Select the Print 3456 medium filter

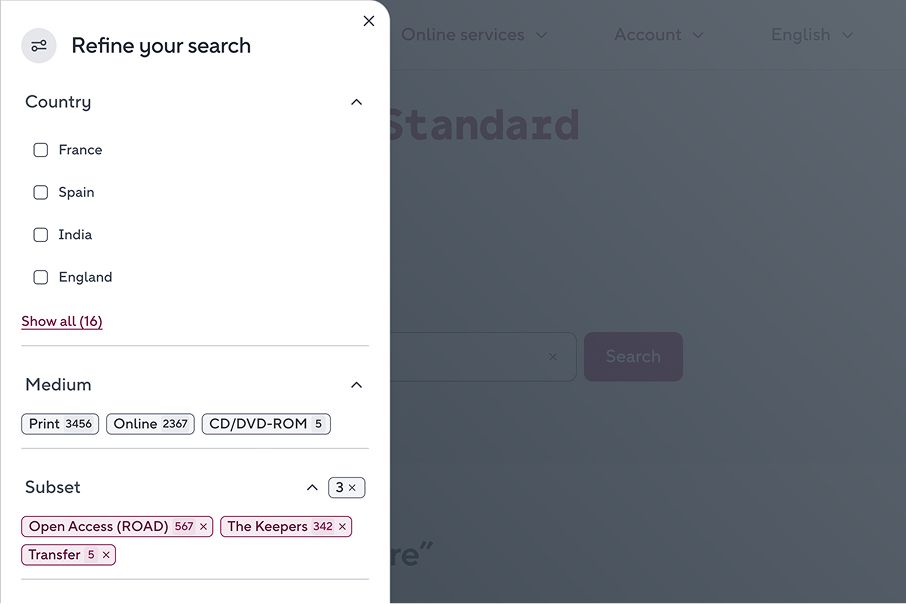[x=59, y=423]
